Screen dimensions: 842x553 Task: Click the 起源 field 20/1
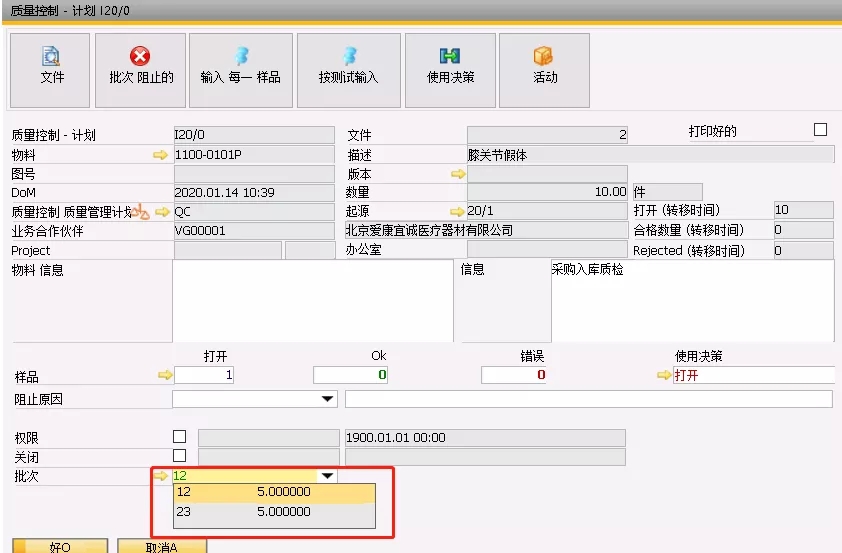pos(547,210)
